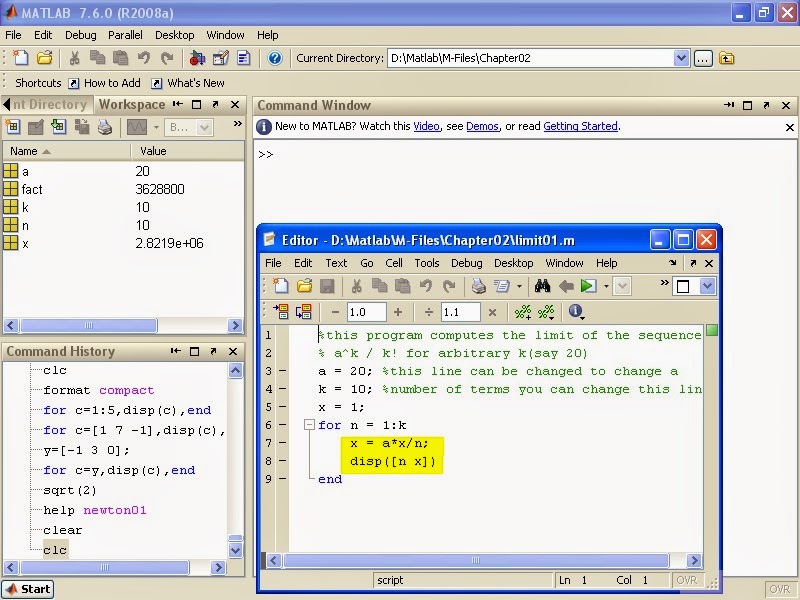The width and height of the screenshot is (800, 600).
Task: Select 'help newton01' in Command History
Action: click(95, 510)
